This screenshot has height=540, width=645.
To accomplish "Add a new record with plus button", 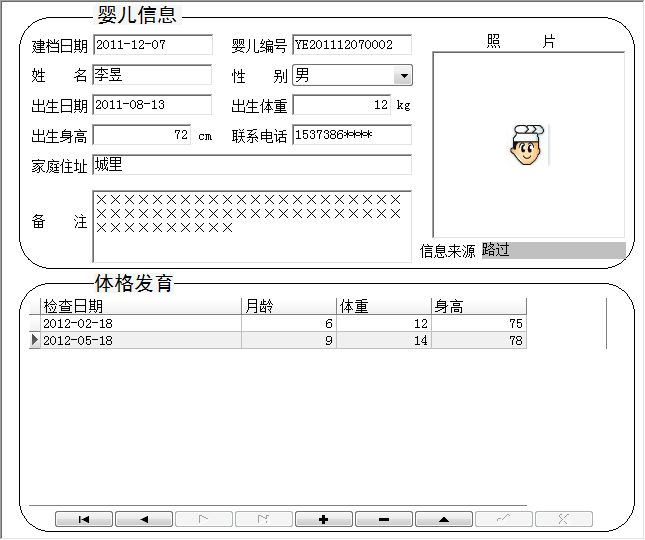I will coord(324,519).
